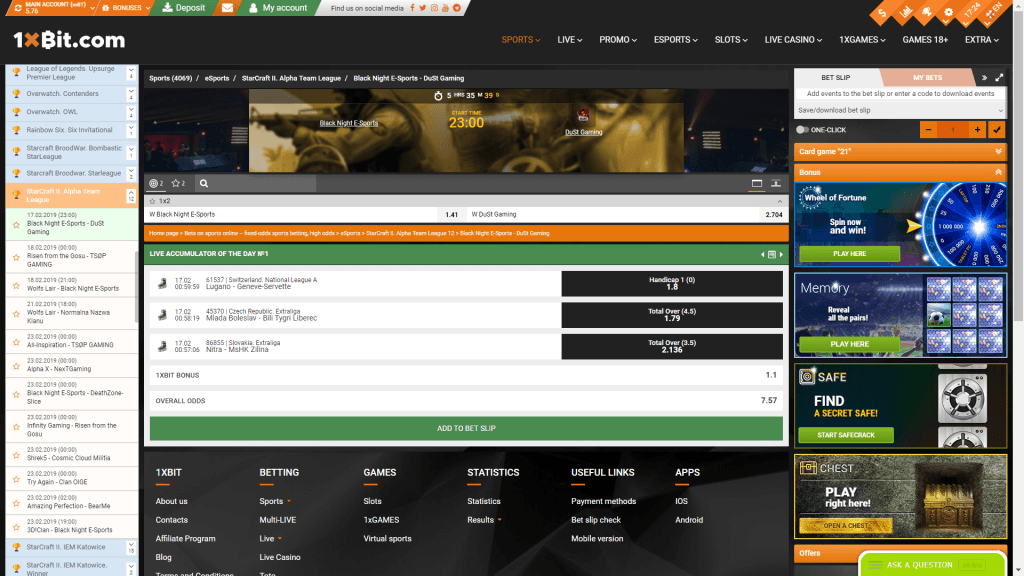Open the LIVE CASINO menu
This screenshot has height=576, width=1024.
(793, 40)
